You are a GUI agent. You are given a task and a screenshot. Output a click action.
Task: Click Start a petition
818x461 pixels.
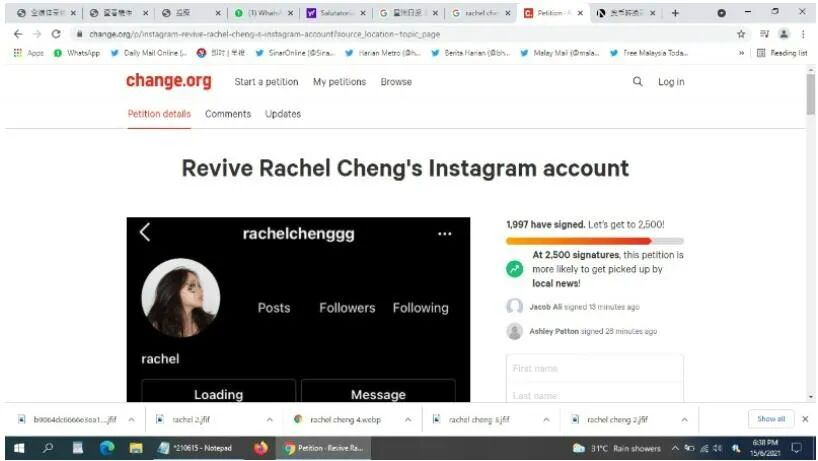266,82
